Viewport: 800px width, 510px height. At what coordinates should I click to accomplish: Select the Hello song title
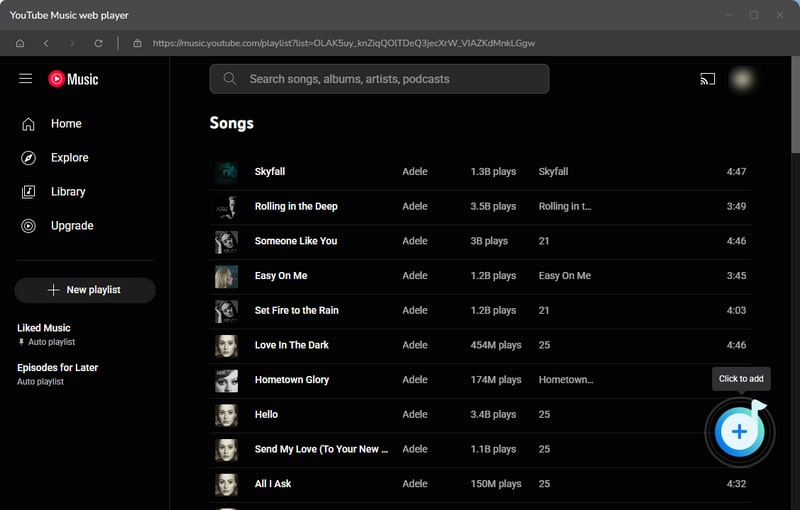coord(266,415)
